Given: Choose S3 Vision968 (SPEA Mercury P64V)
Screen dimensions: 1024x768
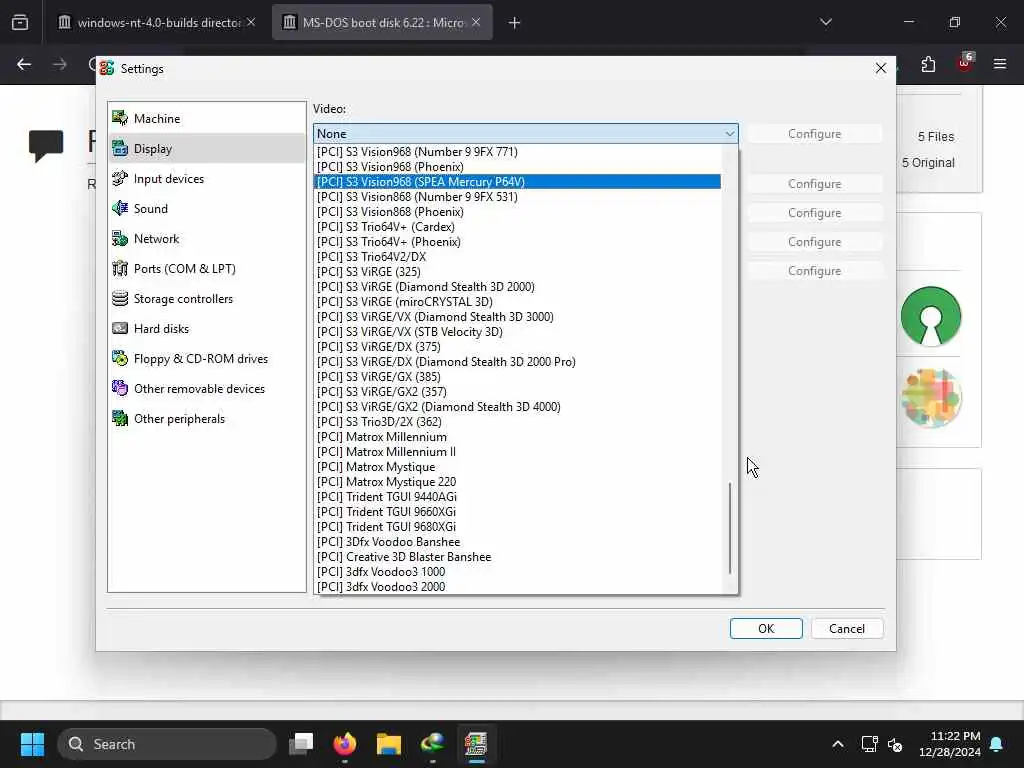Looking at the screenshot, I should [517, 182].
